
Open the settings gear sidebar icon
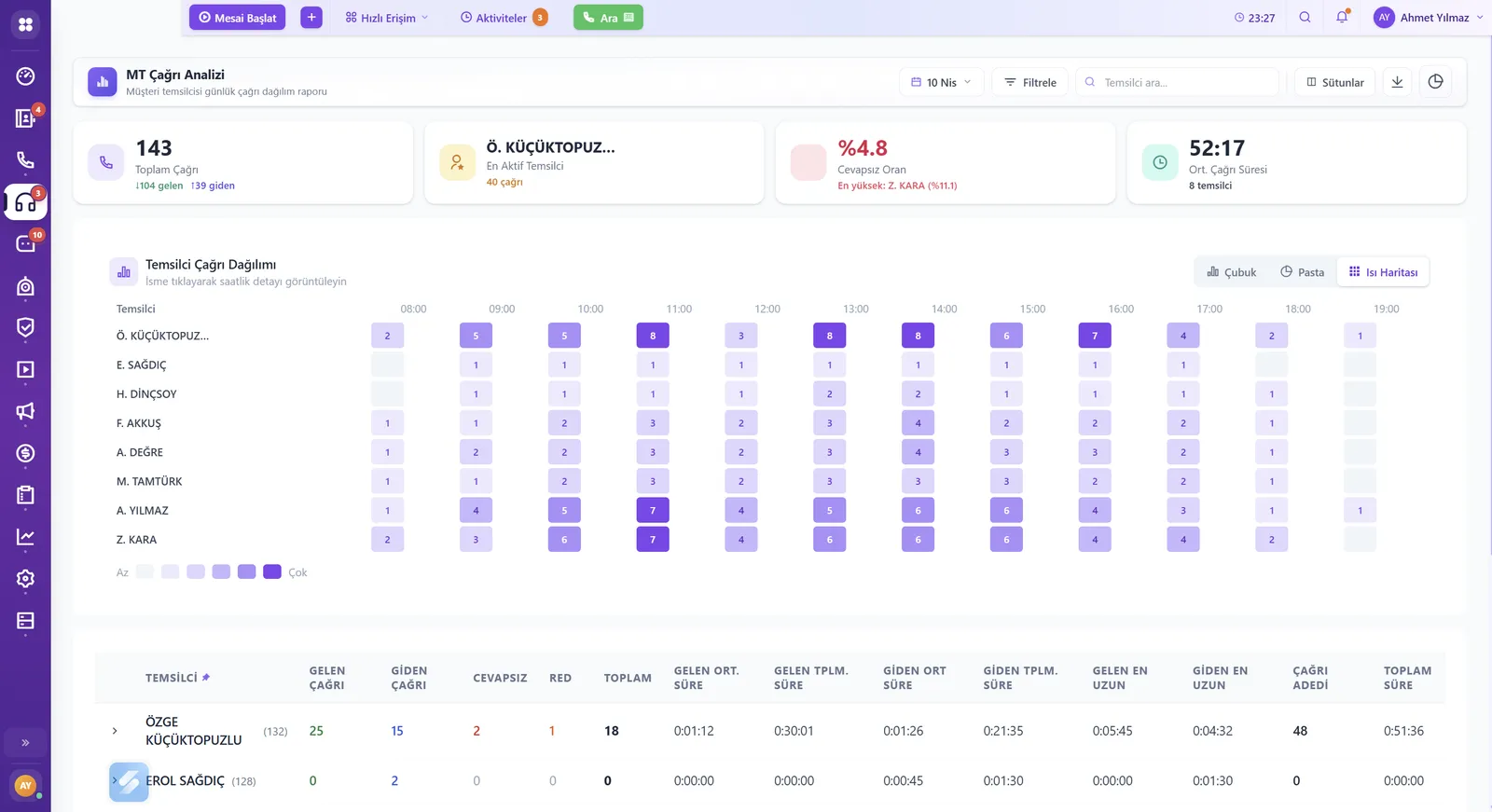pyautogui.click(x=25, y=579)
